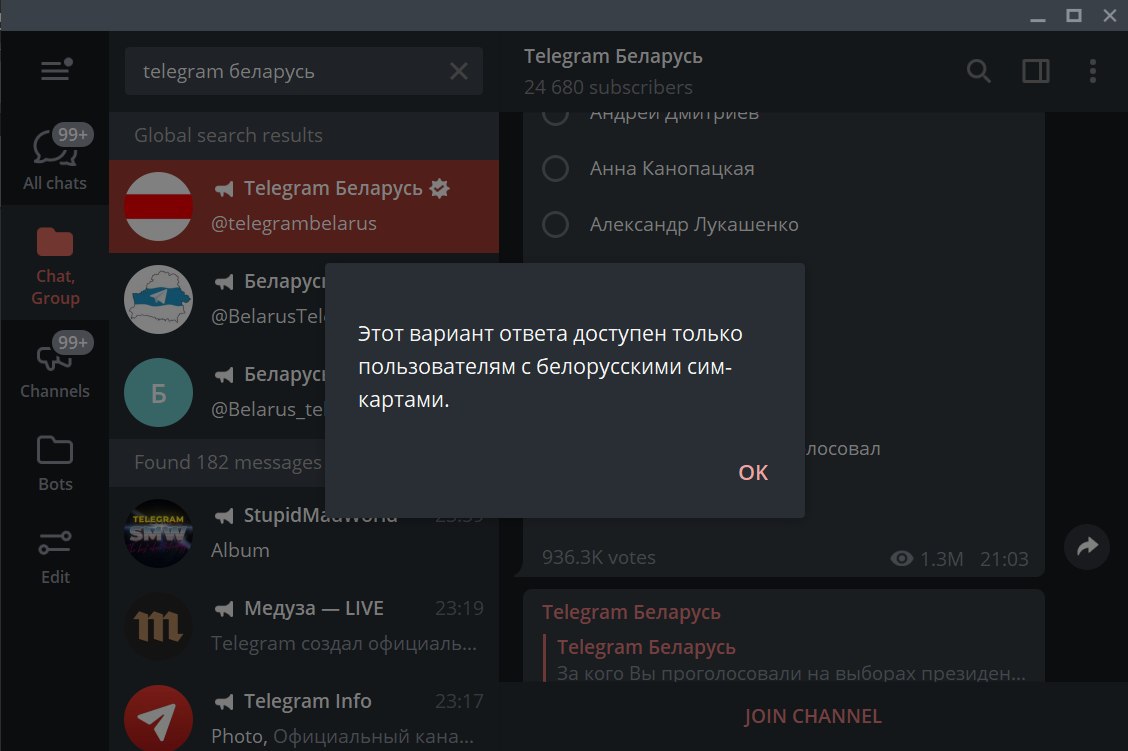
Task: Click the 21:03 poll timestamp
Action: pyautogui.click(x=1004, y=559)
